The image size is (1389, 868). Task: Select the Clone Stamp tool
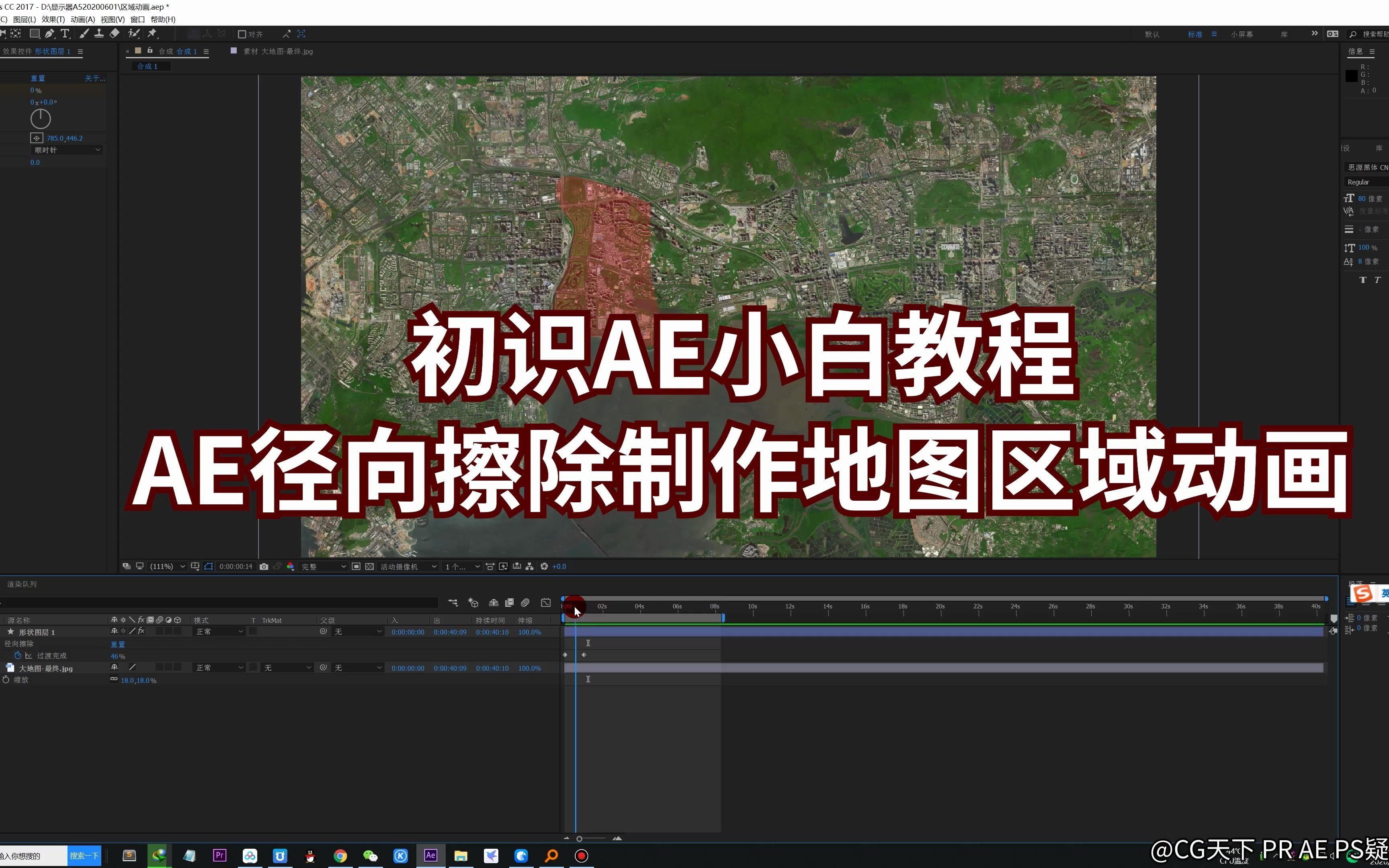click(x=99, y=34)
